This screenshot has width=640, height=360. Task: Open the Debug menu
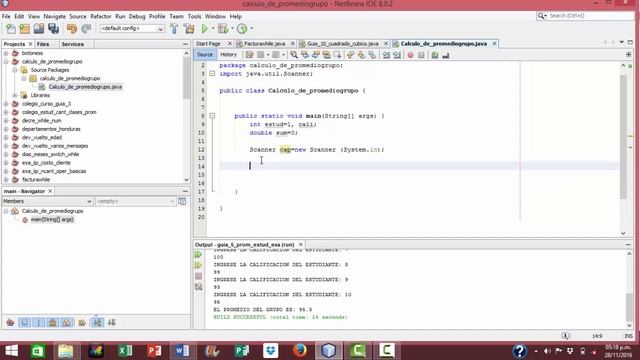coord(137,16)
